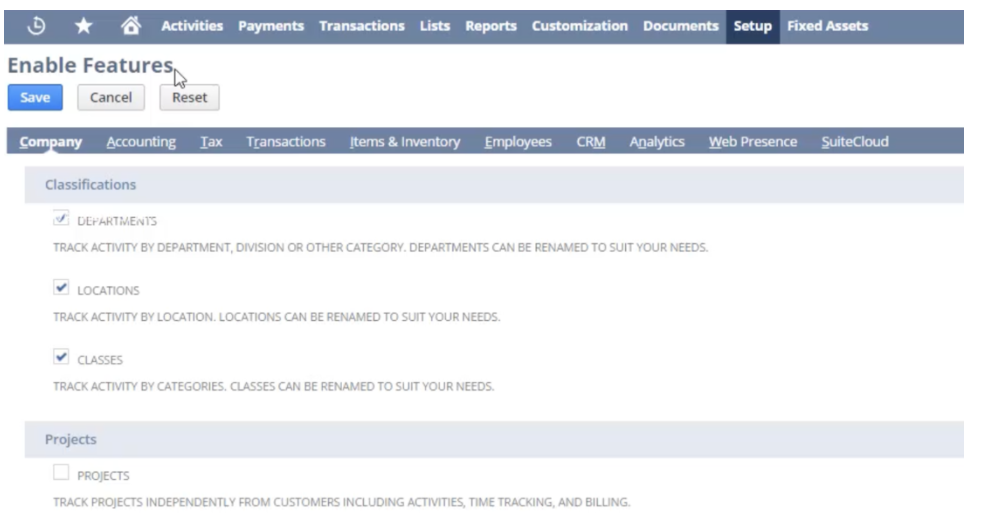Open the Customization menu
This screenshot has width=982, height=520.
point(579,26)
